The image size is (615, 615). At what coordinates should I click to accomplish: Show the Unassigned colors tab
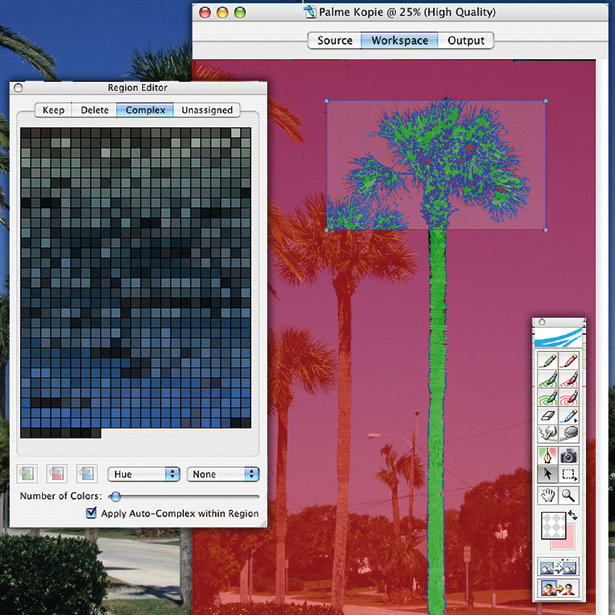[207, 110]
